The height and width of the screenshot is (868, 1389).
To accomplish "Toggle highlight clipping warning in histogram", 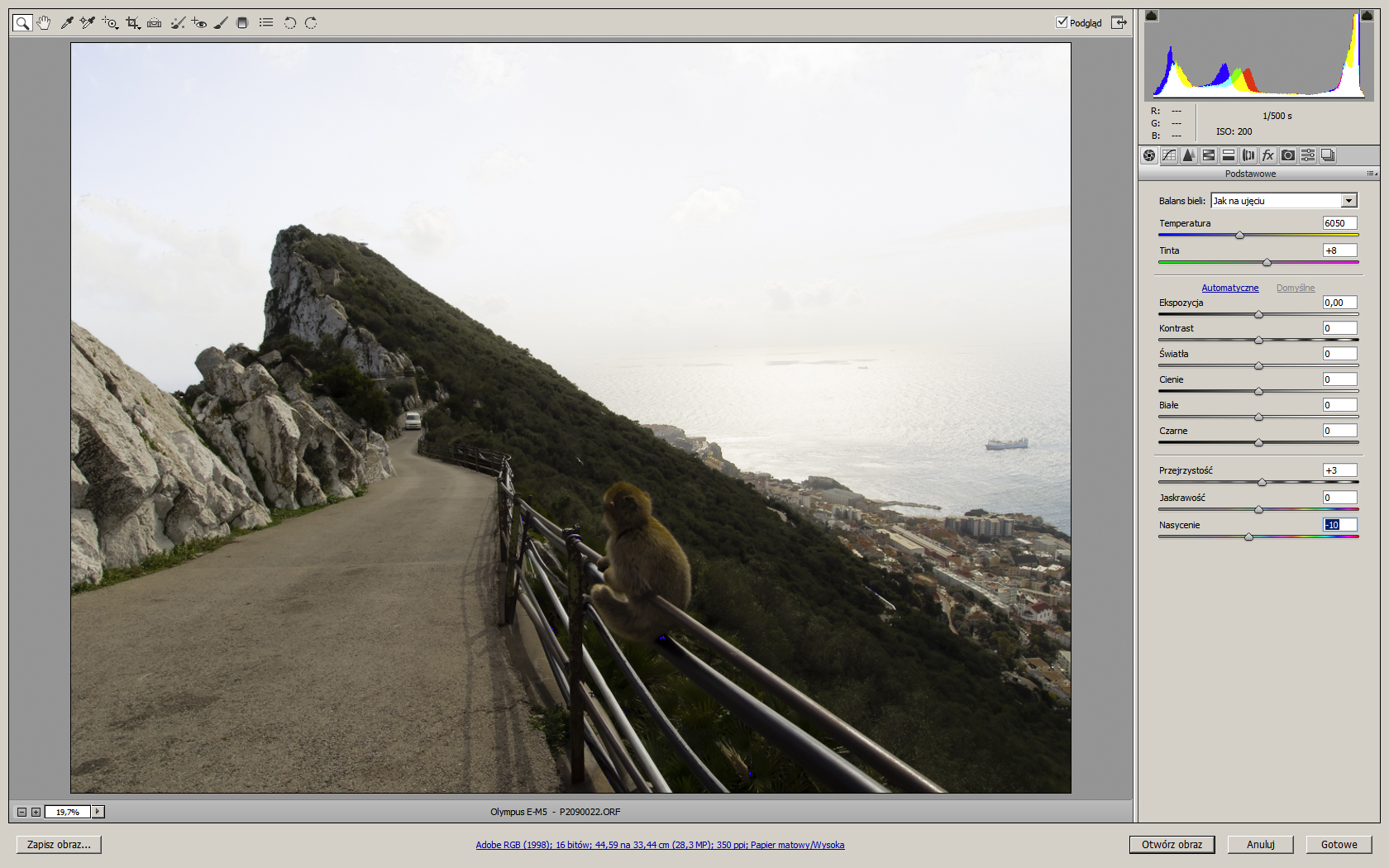I will point(1367,16).
